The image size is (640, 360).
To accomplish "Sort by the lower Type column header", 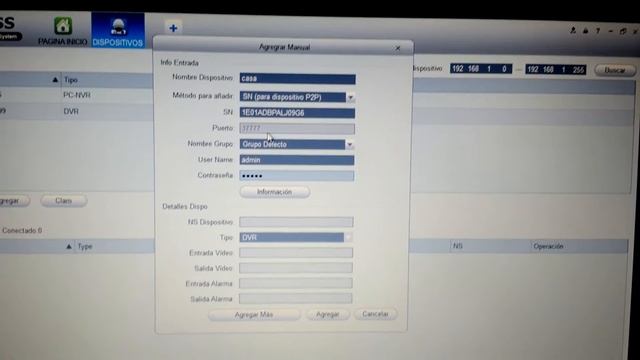I will tap(84, 247).
